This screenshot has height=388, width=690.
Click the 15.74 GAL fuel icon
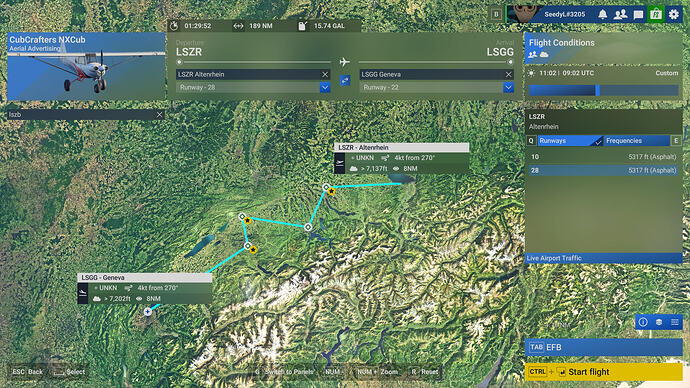click(302, 26)
